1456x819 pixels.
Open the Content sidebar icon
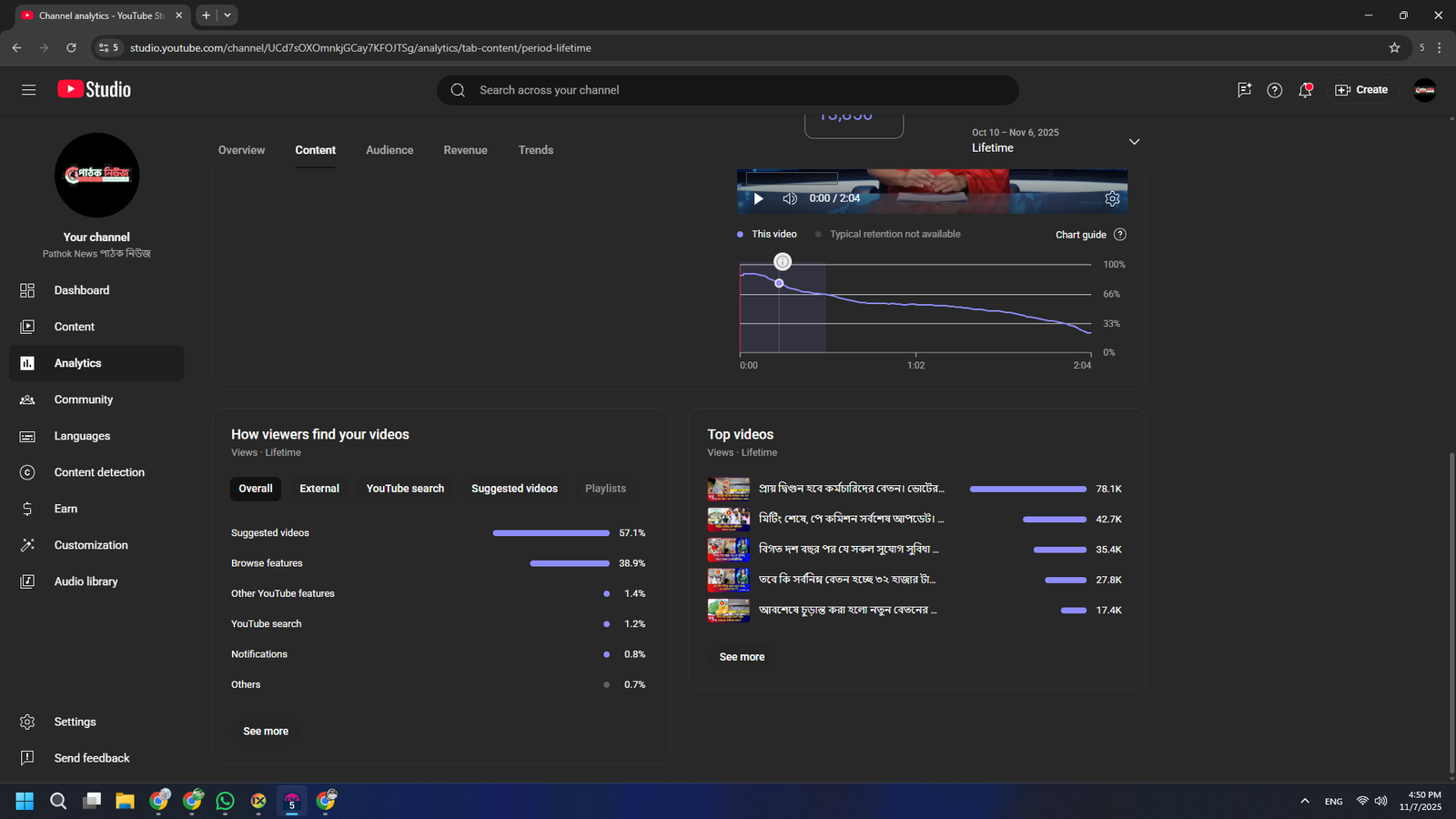(27, 327)
